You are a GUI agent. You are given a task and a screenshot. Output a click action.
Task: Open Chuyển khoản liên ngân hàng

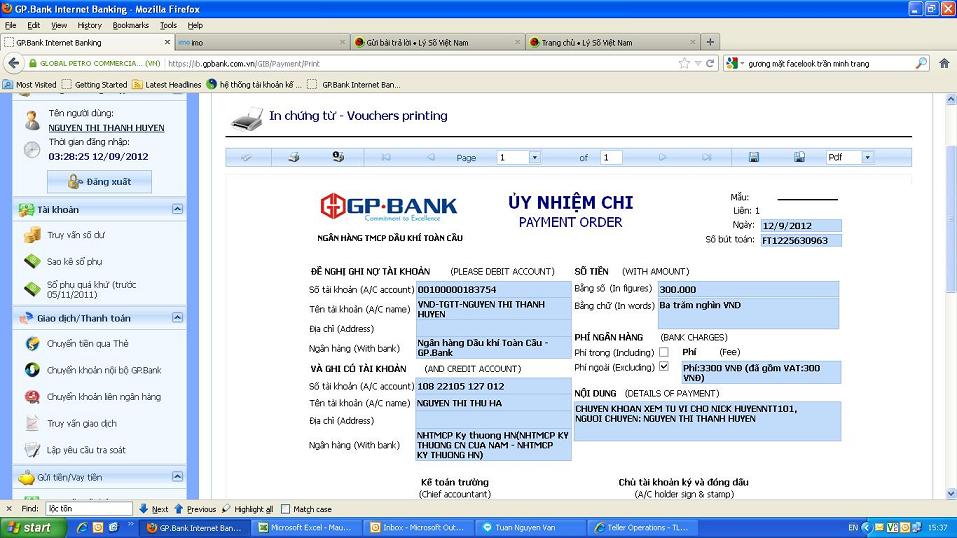tap(104, 397)
